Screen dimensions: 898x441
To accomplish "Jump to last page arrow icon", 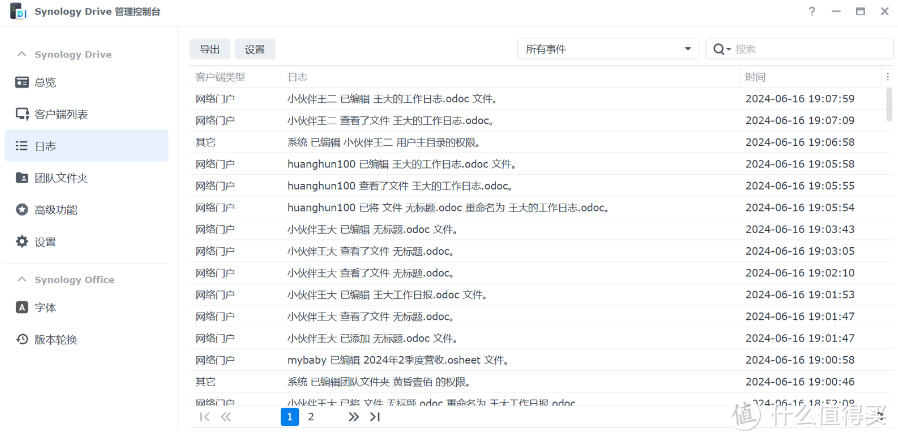I will (x=375, y=417).
